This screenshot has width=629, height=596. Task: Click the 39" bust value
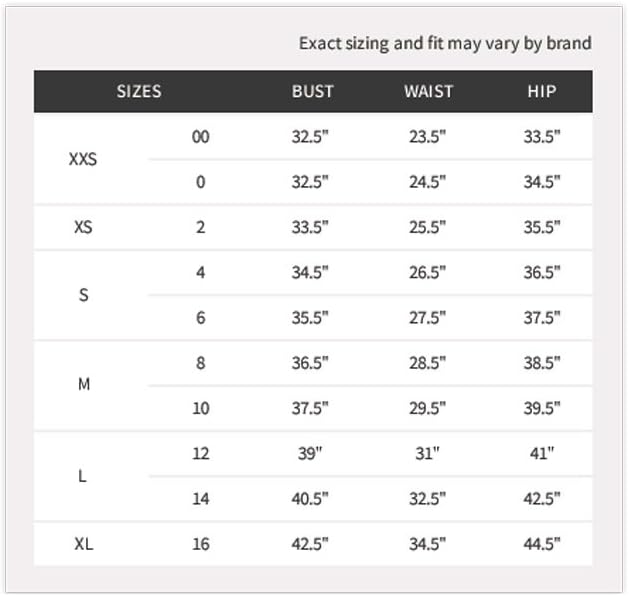(x=310, y=453)
